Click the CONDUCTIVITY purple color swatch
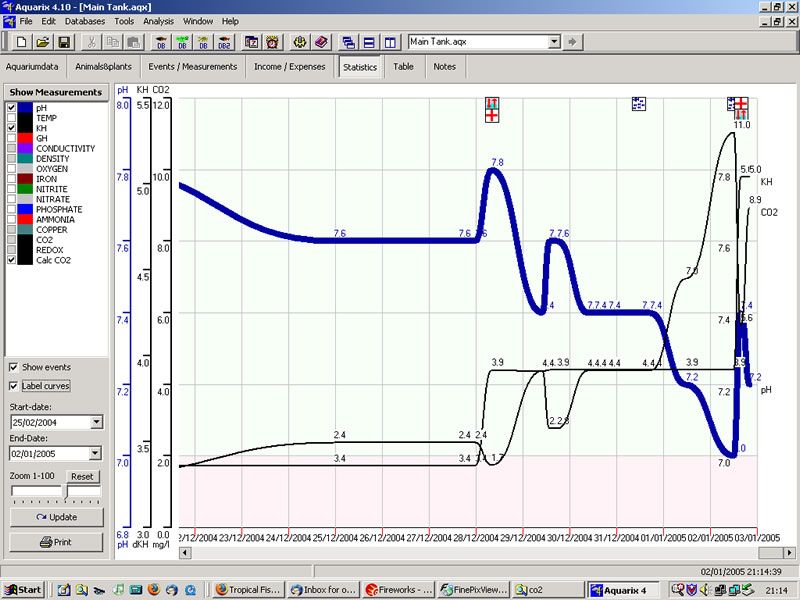800x600 pixels. pyautogui.click(x=25, y=148)
